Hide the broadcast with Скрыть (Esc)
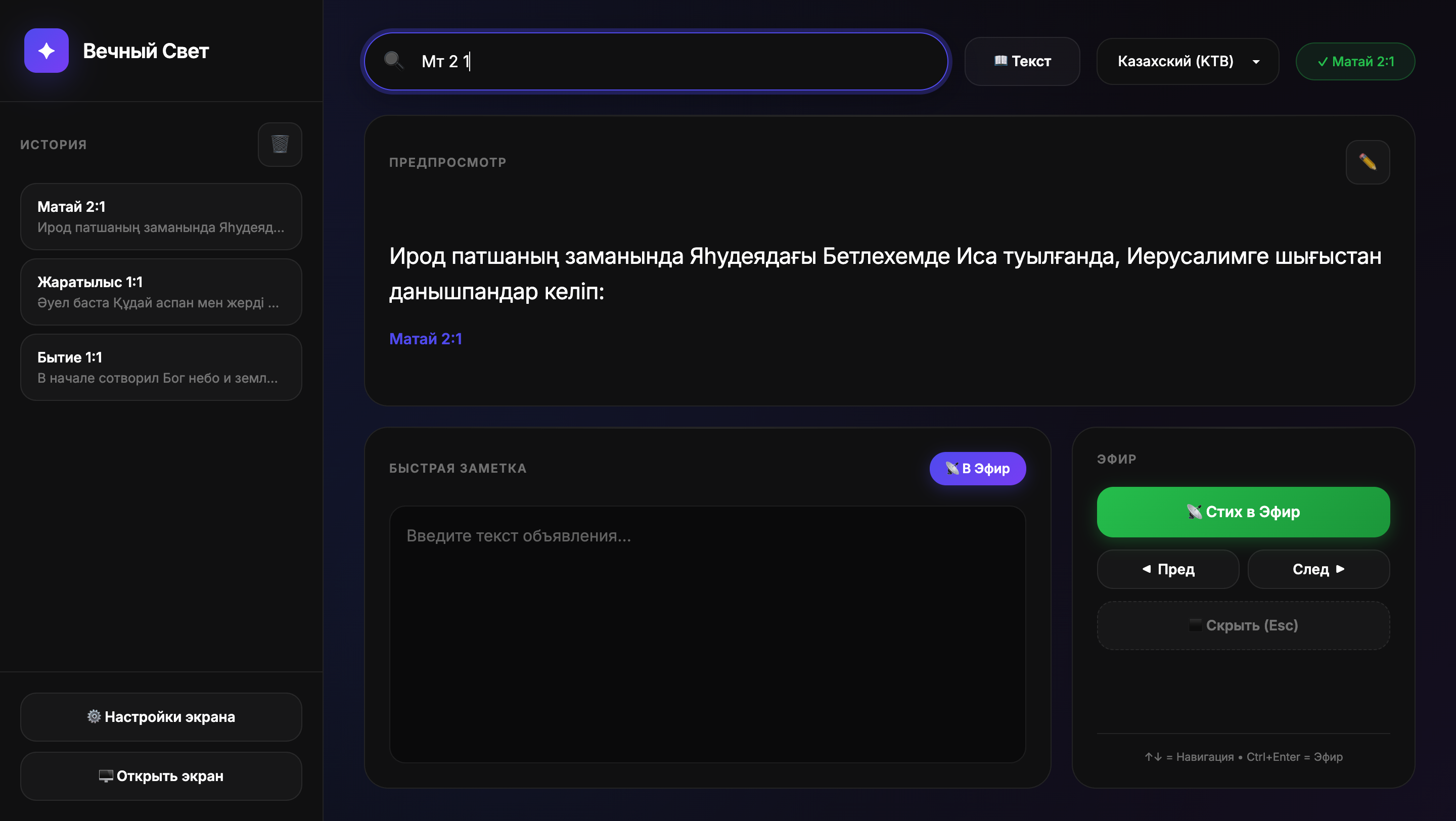Viewport: 1456px width, 821px height. pyautogui.click(x=1243, y=625)
